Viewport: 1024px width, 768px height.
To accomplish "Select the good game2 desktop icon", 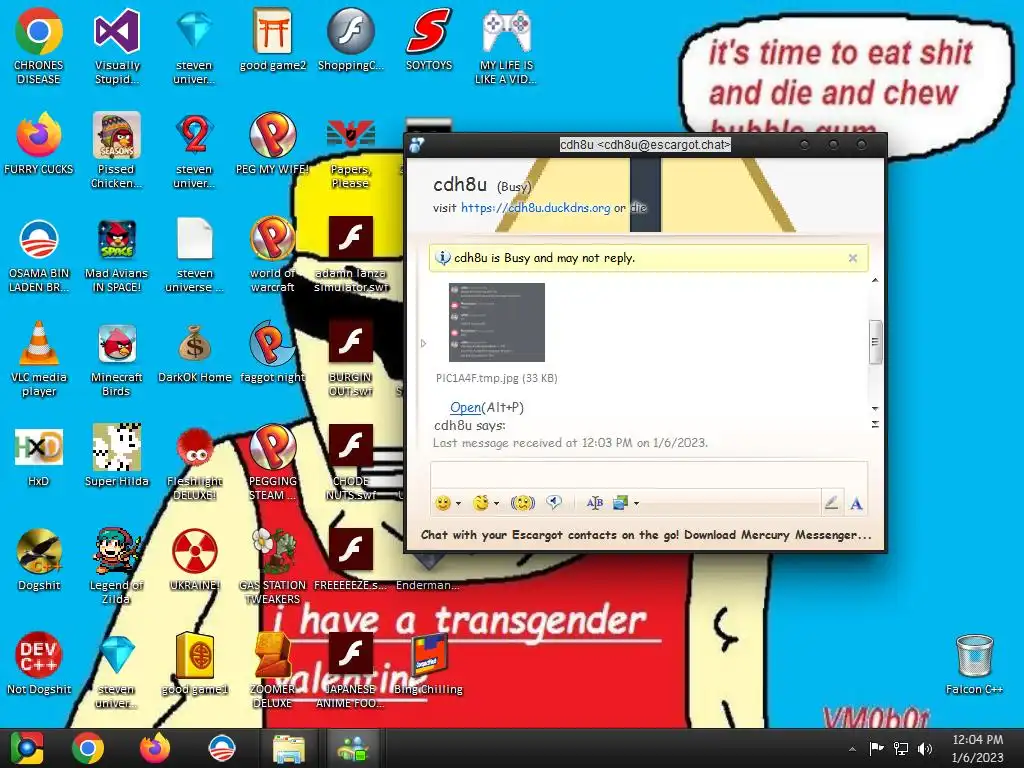I will pyautogui.click(x=273, y=39).
